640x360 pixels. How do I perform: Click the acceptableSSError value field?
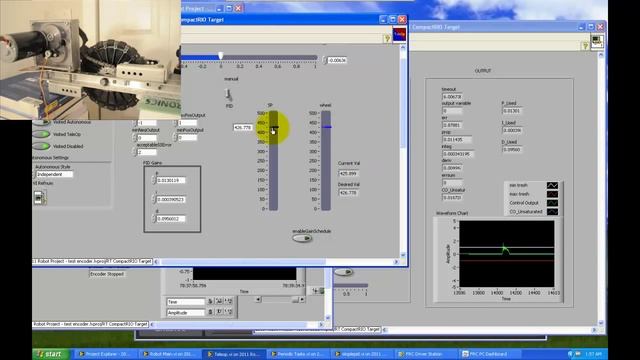point(147,152)
